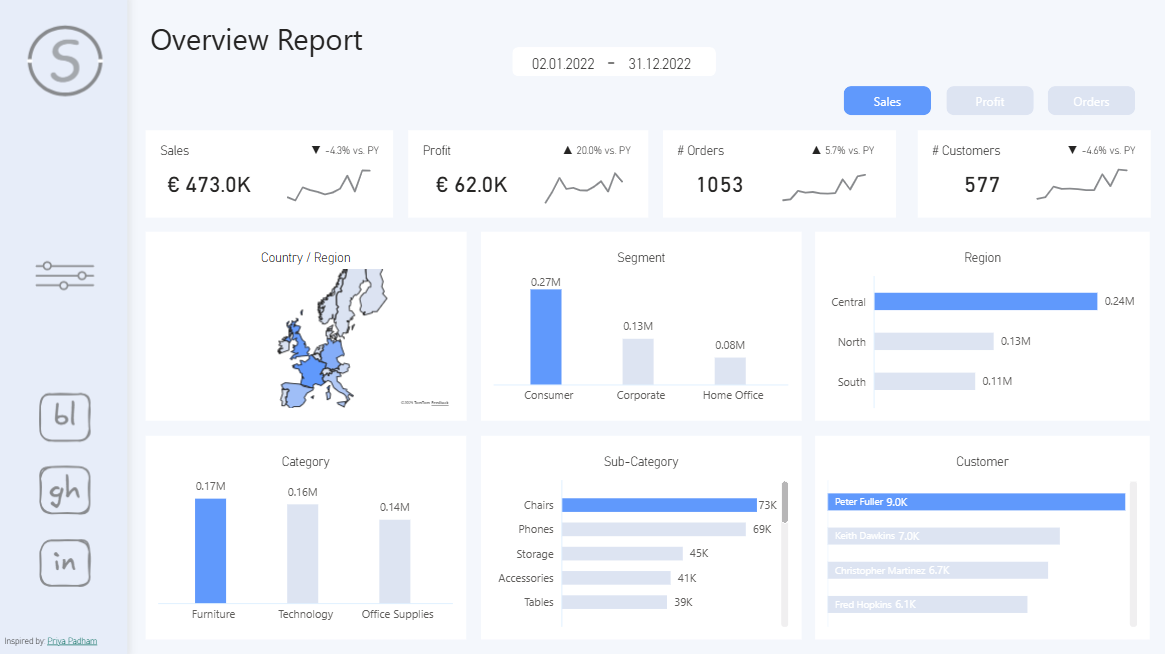Select the Europe map in Country / Region
This screenshot has width=1168, height=655.
click(x=332, y=338)
